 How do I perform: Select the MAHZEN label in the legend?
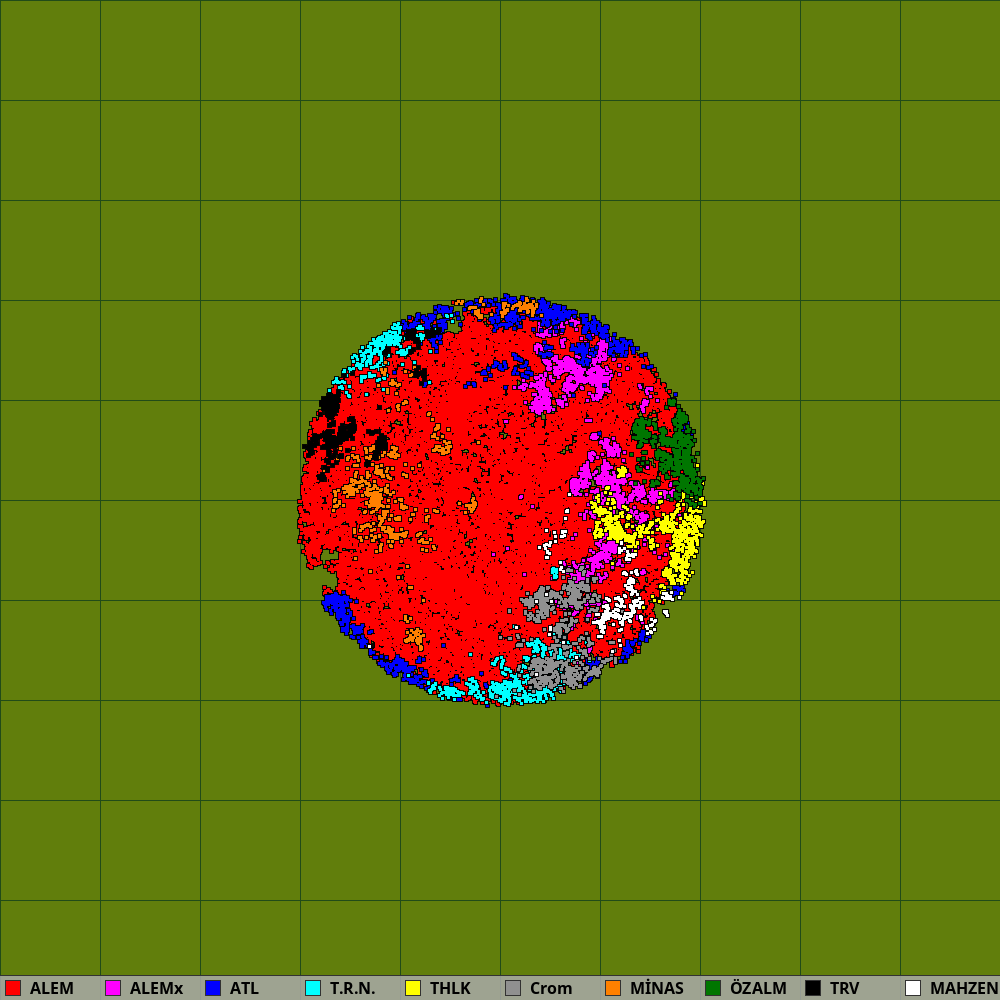(964, 989)
